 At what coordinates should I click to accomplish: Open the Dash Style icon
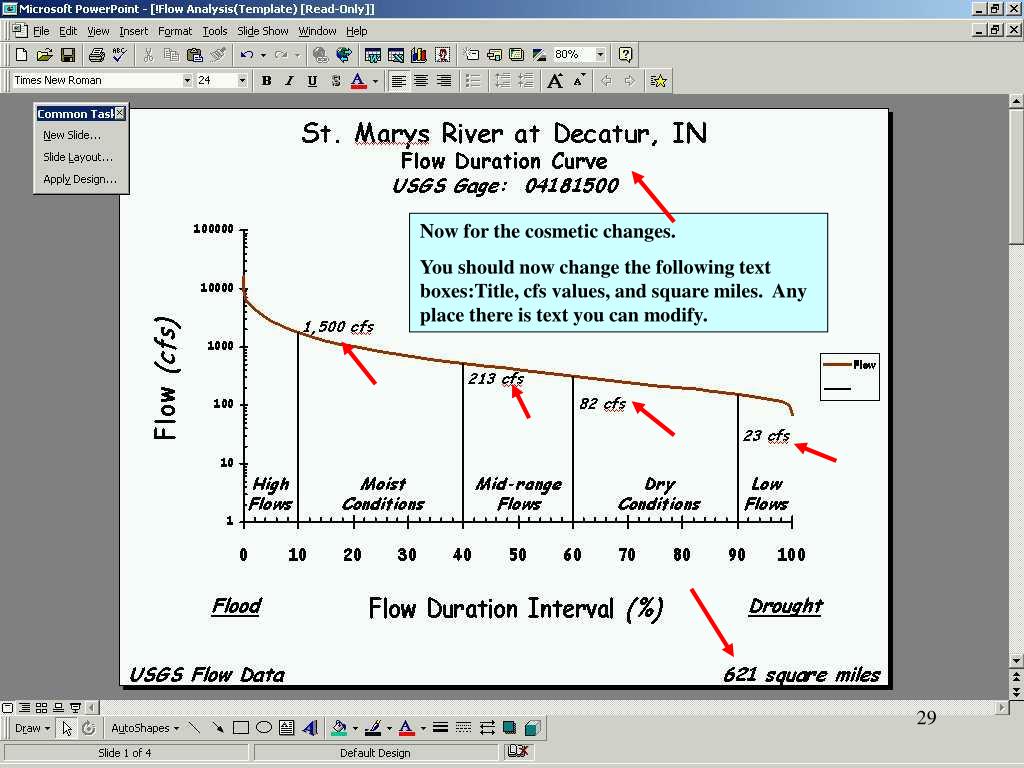[x=464, y=728]
